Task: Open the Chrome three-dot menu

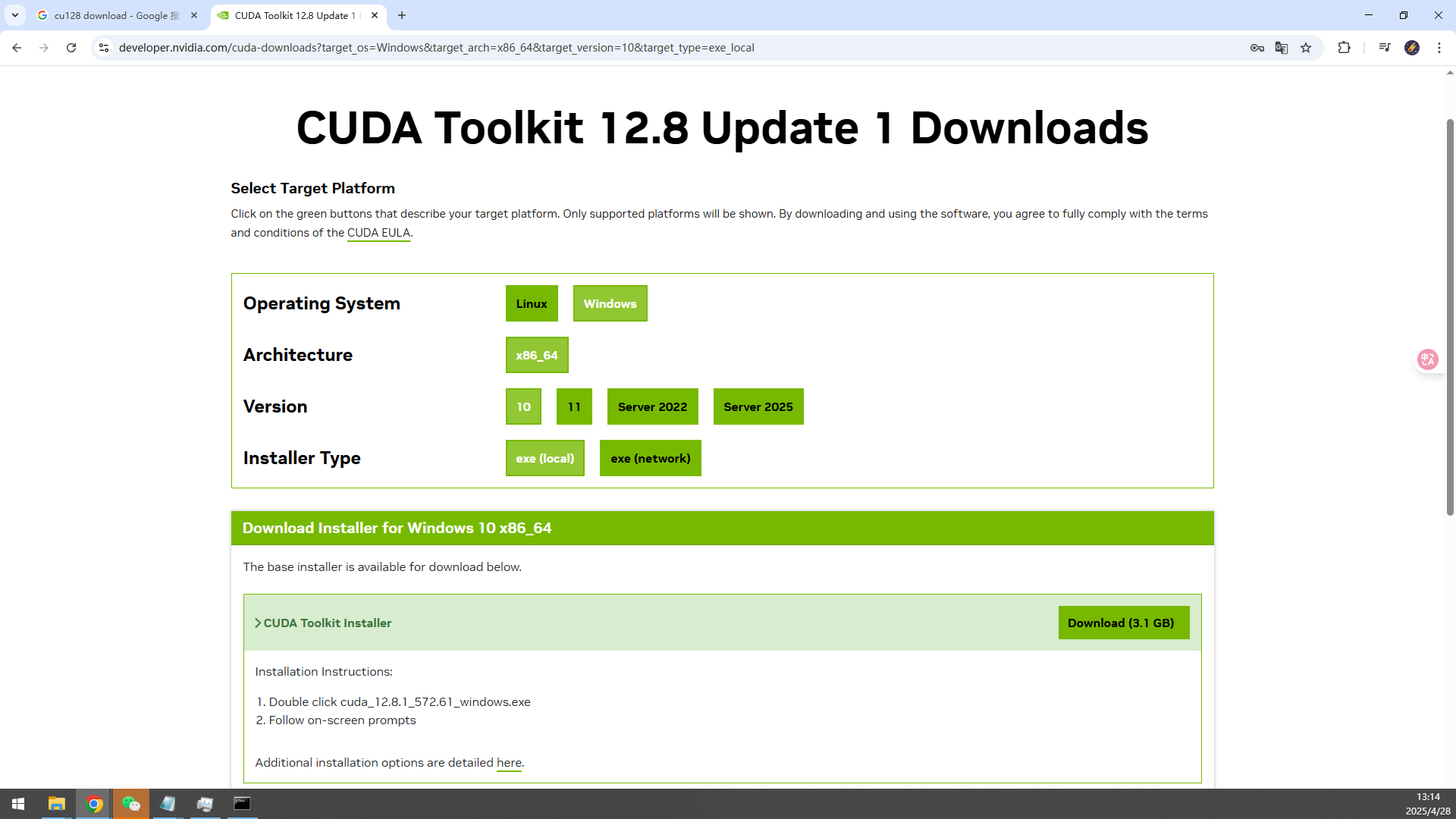Action: pyautogui.click(x=1439, y=48)
